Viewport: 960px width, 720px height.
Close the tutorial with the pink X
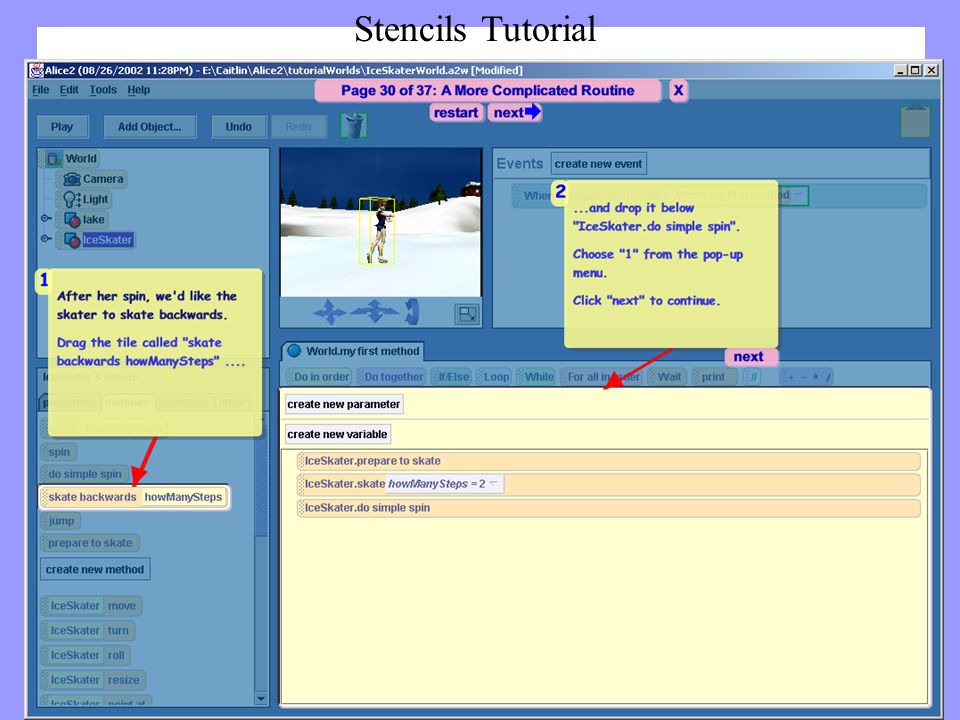(x=678, y=91)
